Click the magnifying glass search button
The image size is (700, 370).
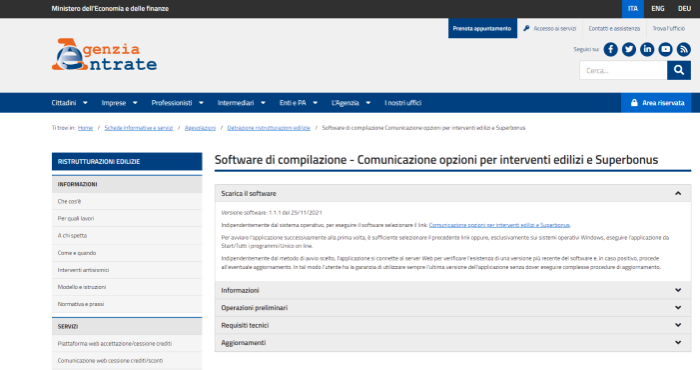click(679, 70)
